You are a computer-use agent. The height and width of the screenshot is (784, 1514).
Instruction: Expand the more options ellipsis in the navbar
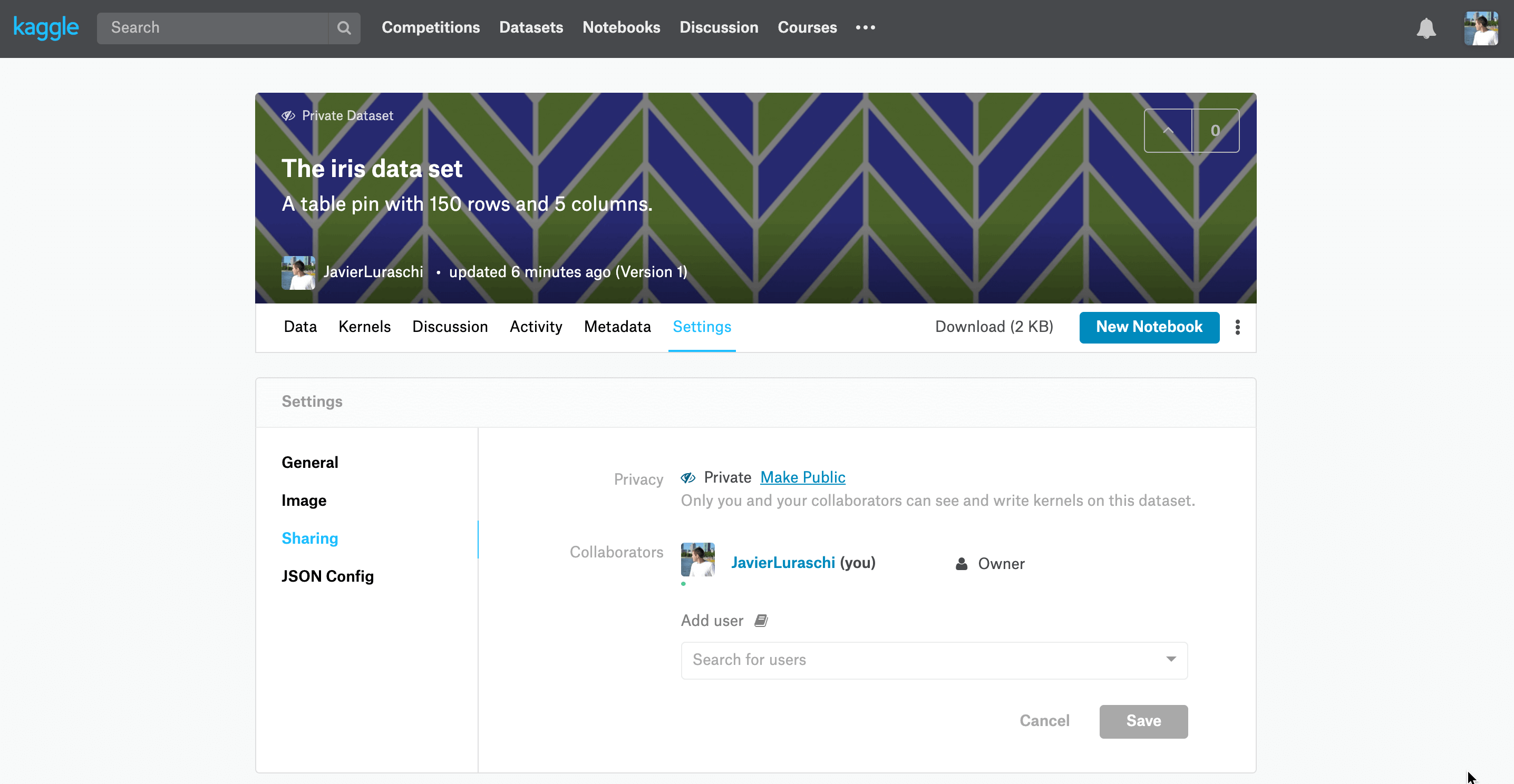[x=865, y=27]
